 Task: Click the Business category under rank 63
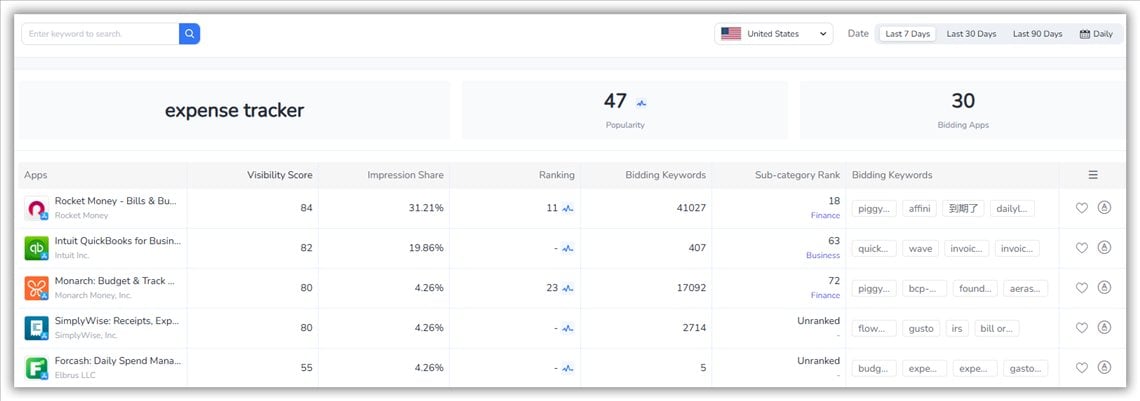[823, 256]
